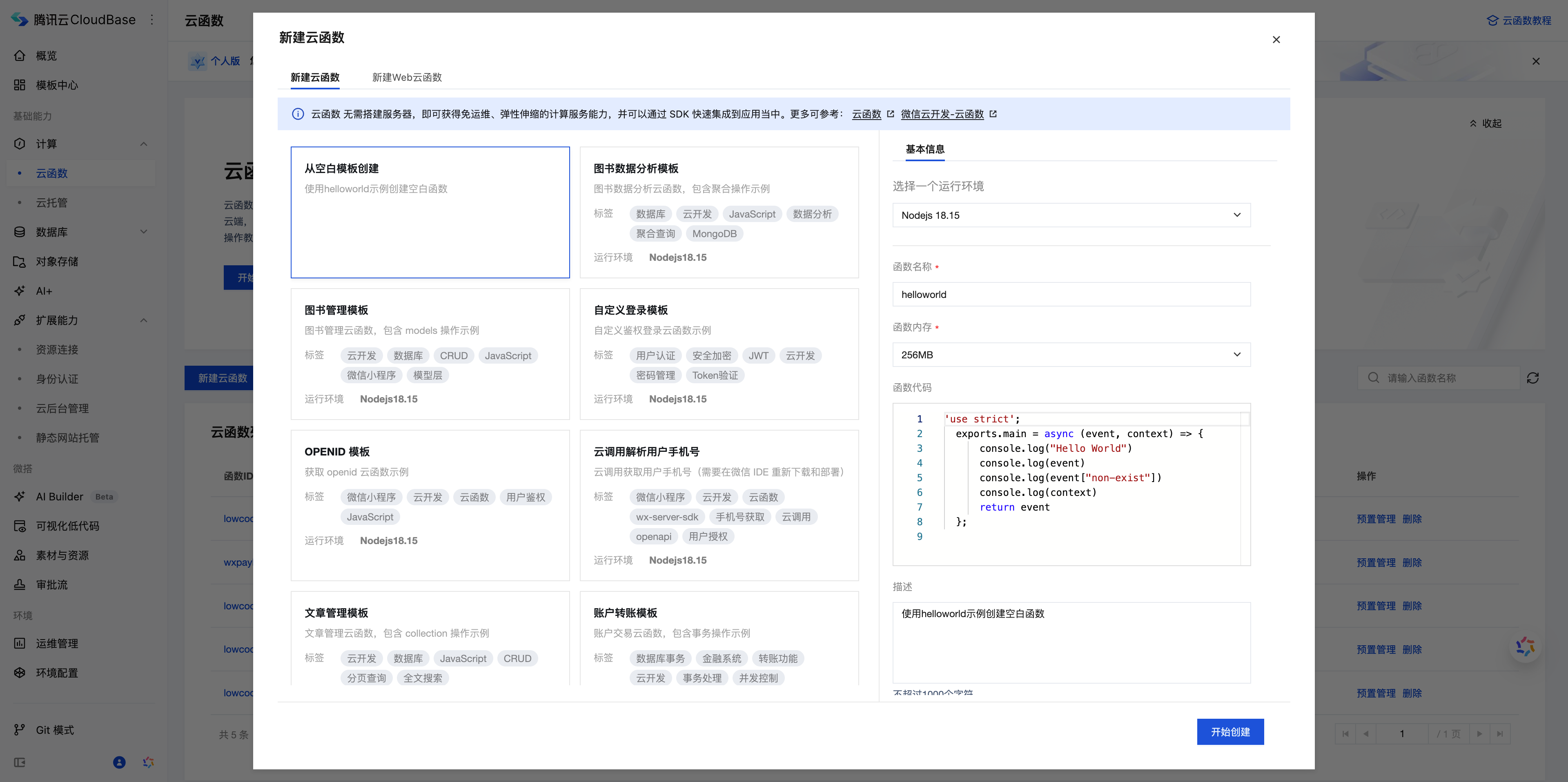Click the collapse-sidebar icon at the sidebar bottom
The image size is (1568, 782).
[20, 762]
